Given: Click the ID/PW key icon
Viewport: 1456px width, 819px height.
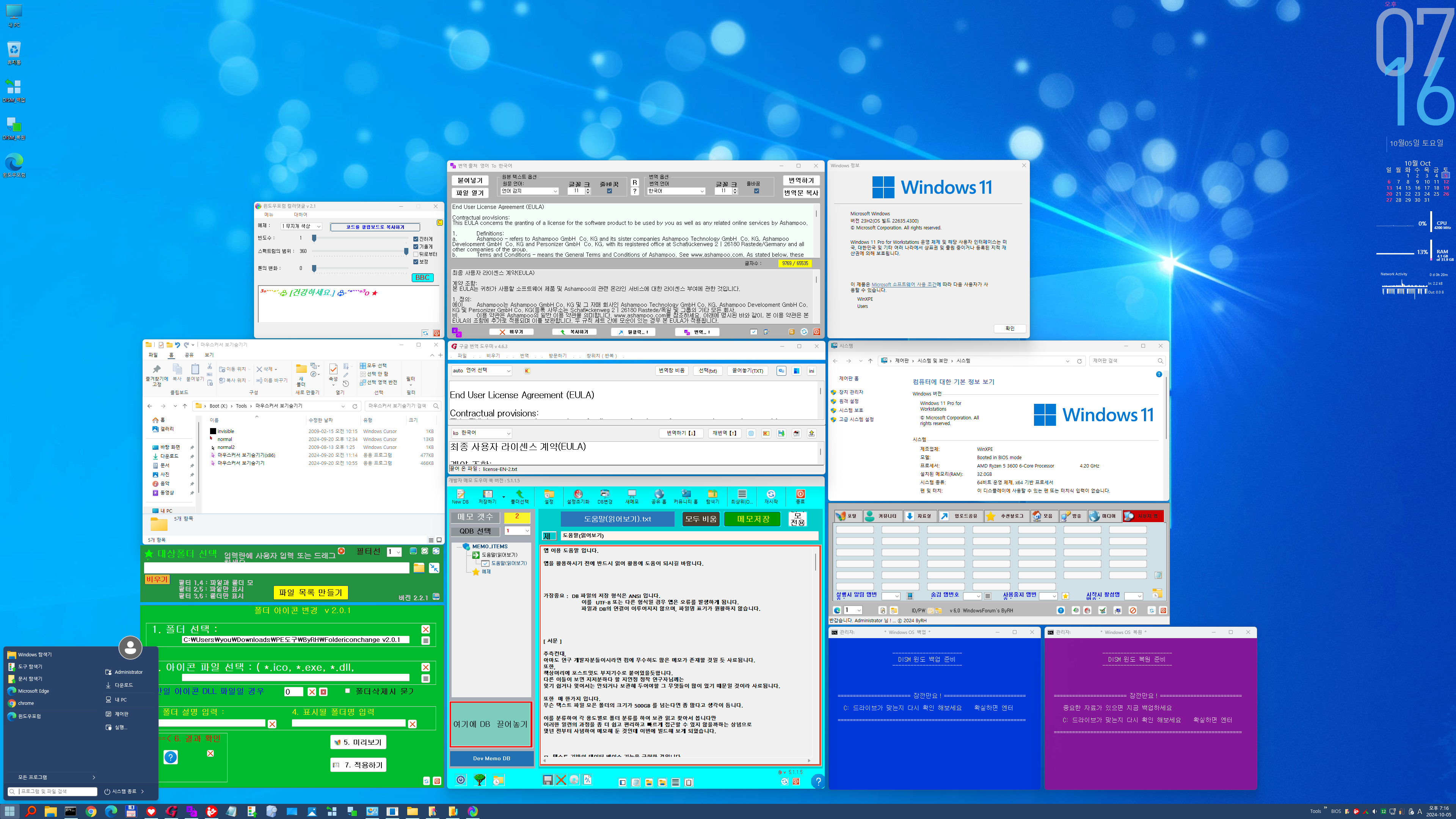Looking at the screenshot, I should (930, 610).
